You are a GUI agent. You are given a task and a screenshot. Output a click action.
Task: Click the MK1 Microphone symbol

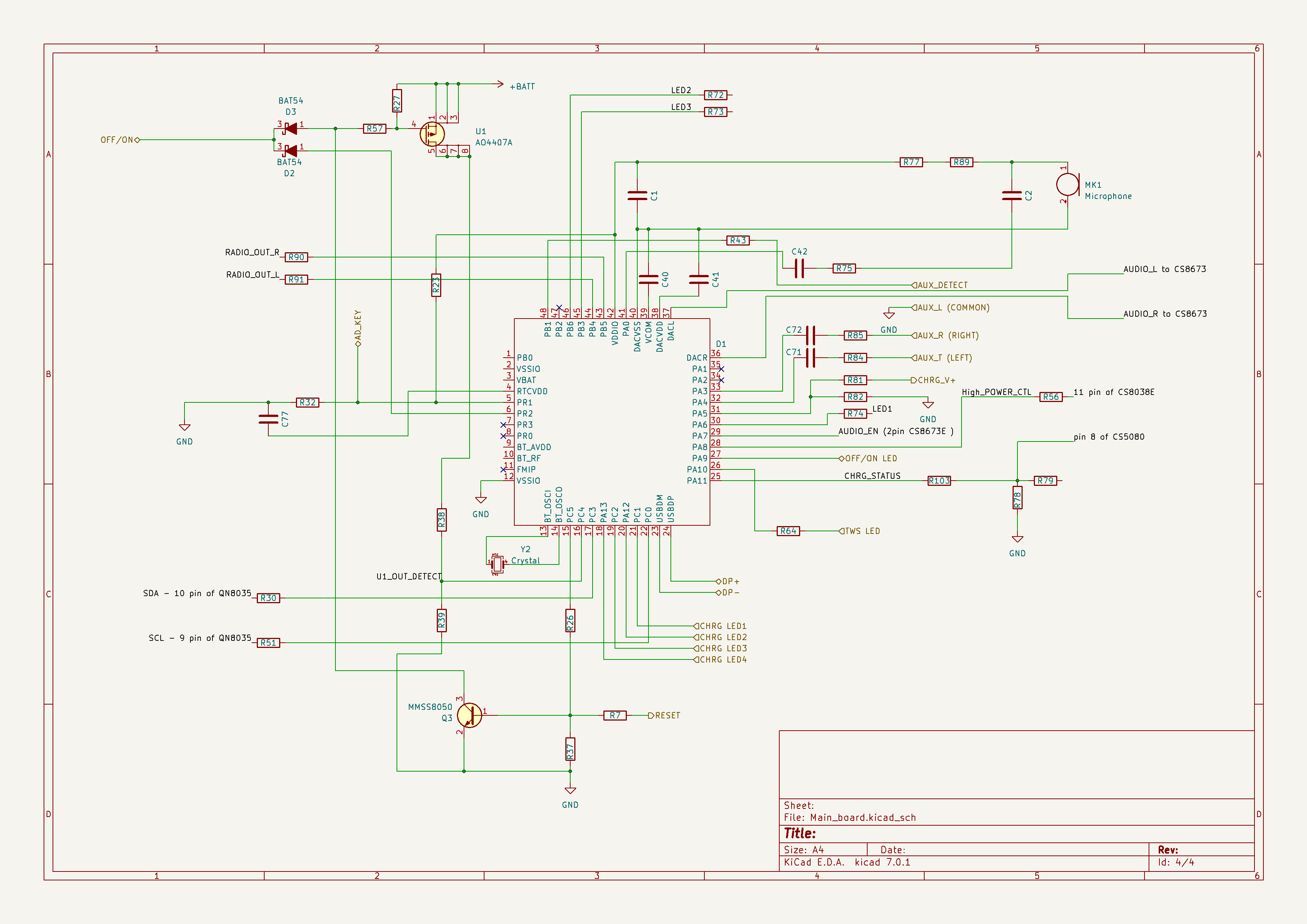click(x=1067, y=184)
